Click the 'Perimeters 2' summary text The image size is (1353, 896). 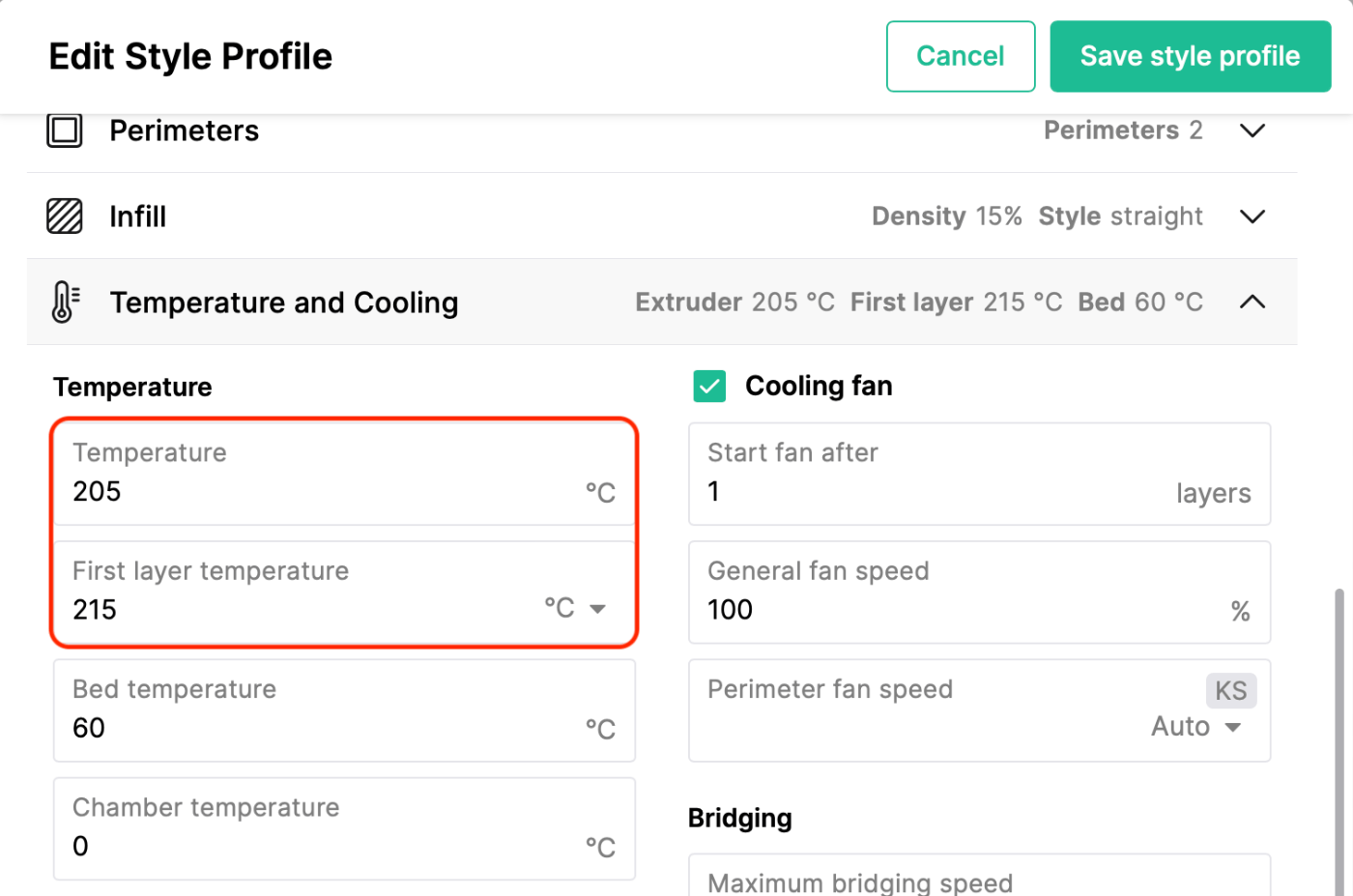click(1124, 130)
